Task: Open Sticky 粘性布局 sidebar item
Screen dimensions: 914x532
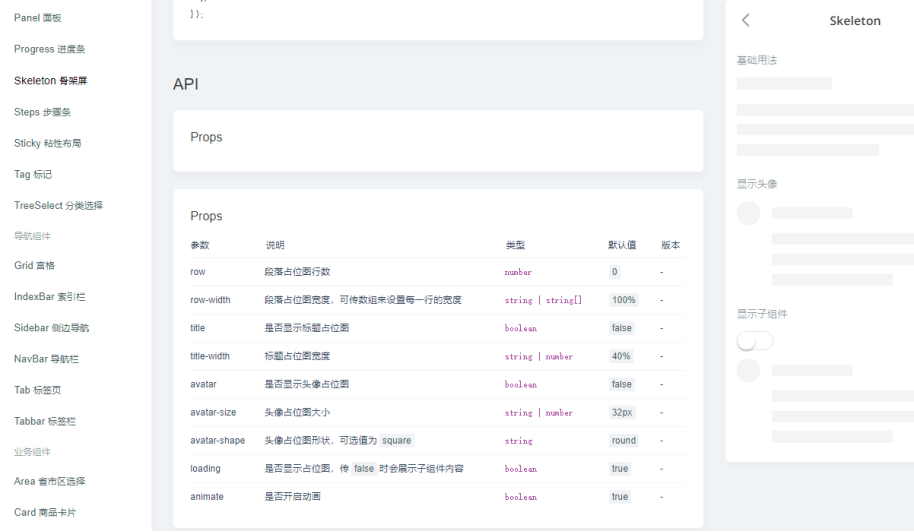Action: (x=48, y=143)
